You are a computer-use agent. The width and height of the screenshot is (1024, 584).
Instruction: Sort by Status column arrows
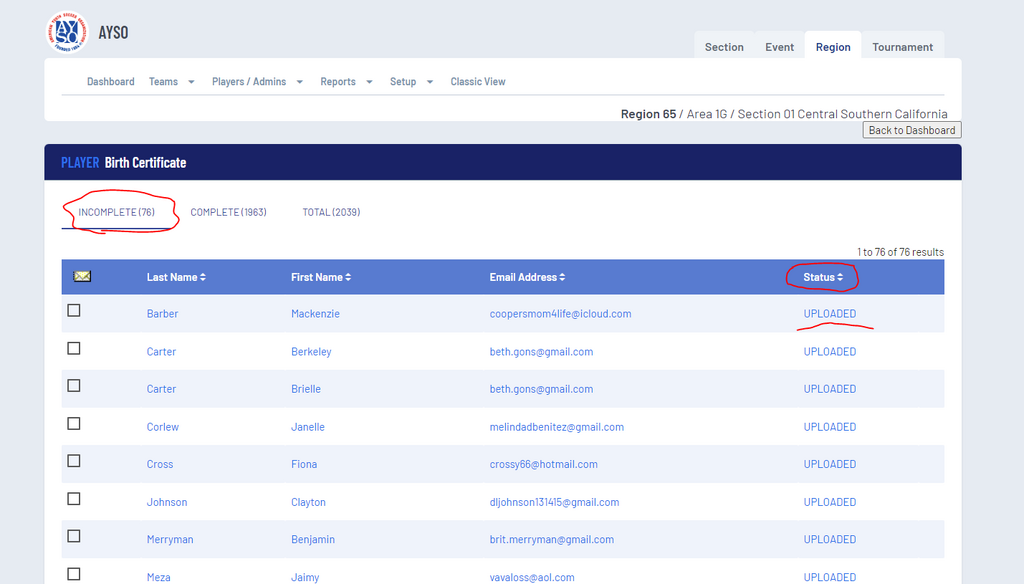pyautogui.click(x=840, y=277)
